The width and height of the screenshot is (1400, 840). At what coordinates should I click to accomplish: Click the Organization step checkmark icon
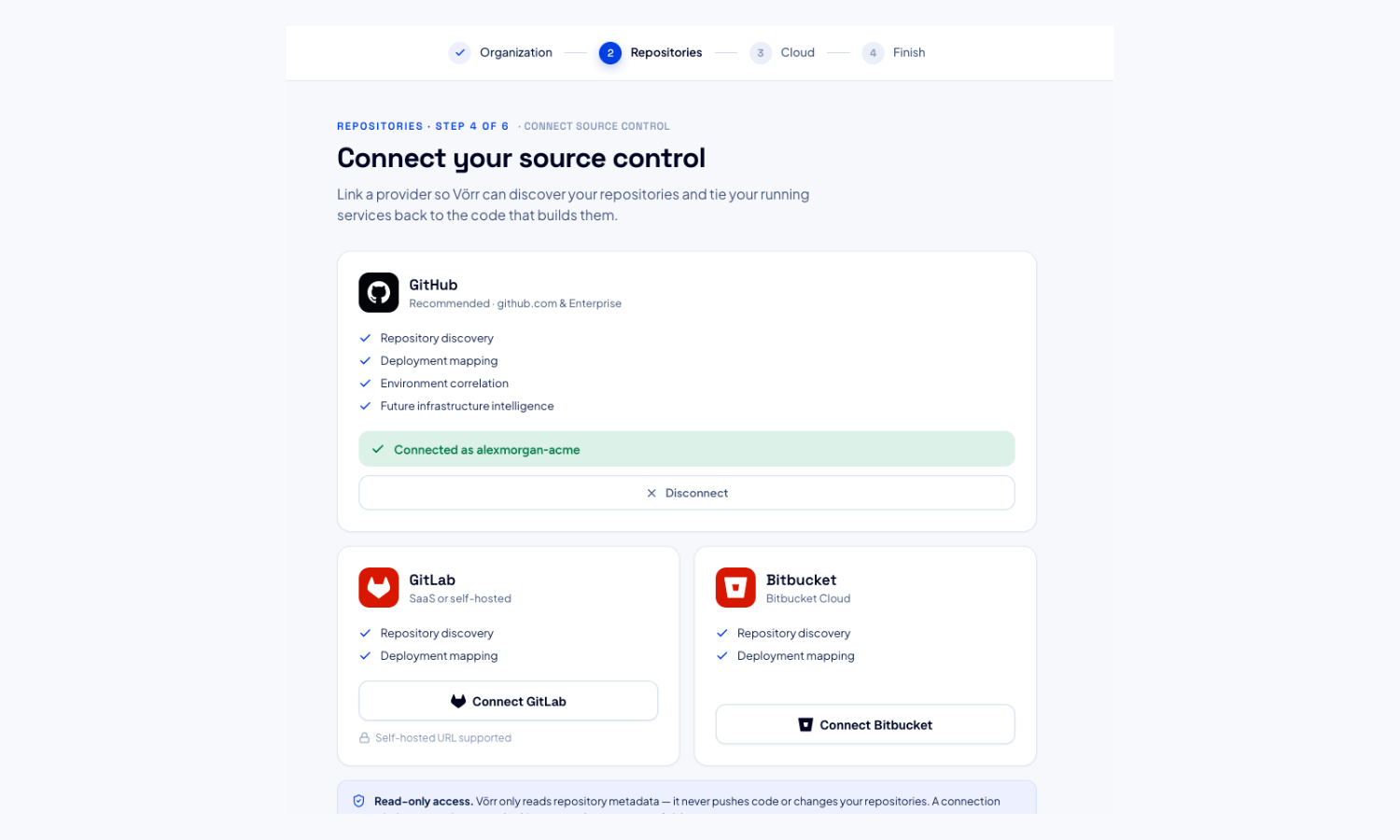[x=459, y=53]
